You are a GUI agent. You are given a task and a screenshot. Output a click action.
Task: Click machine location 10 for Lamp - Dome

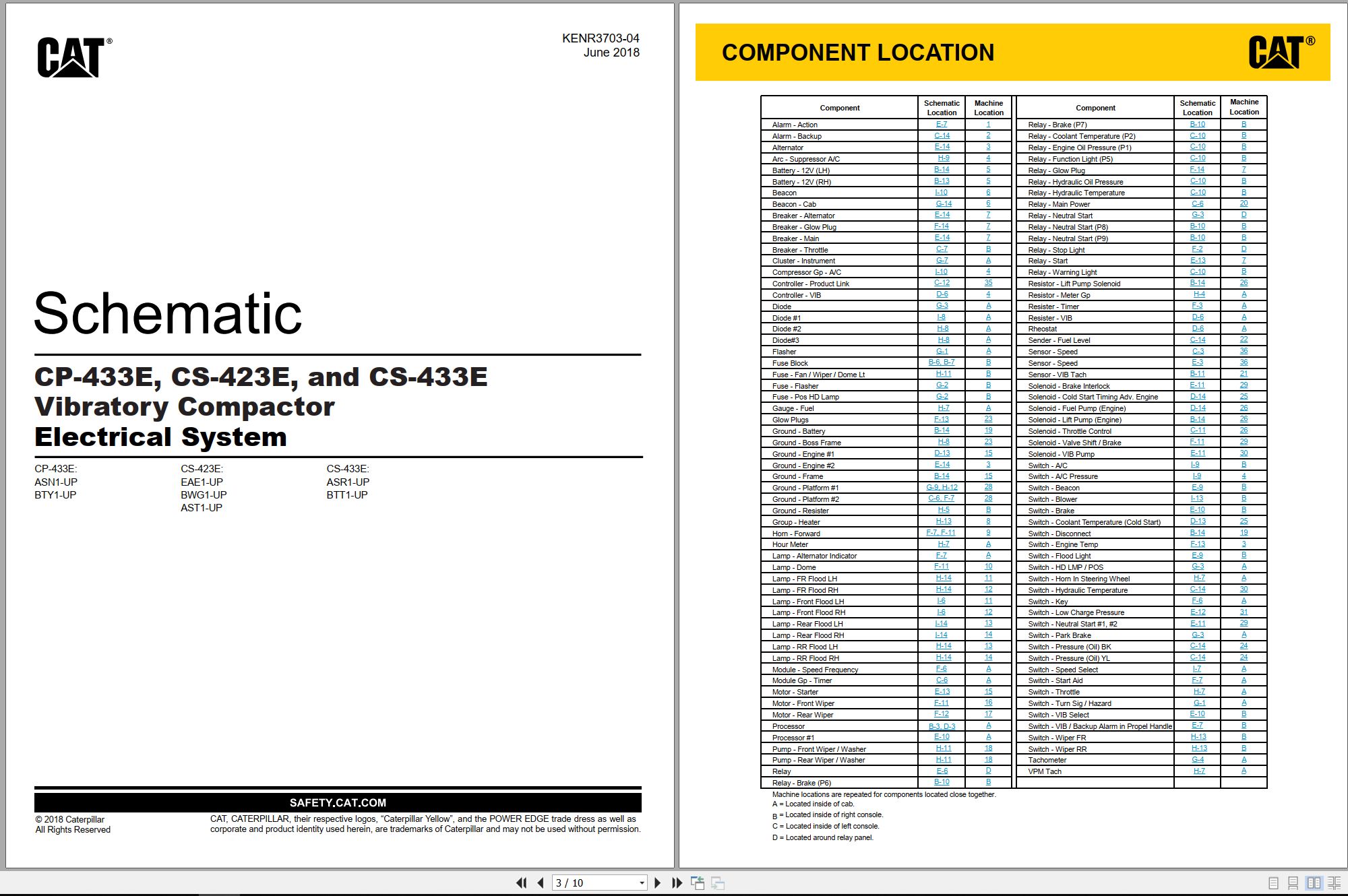pos(988,567)
